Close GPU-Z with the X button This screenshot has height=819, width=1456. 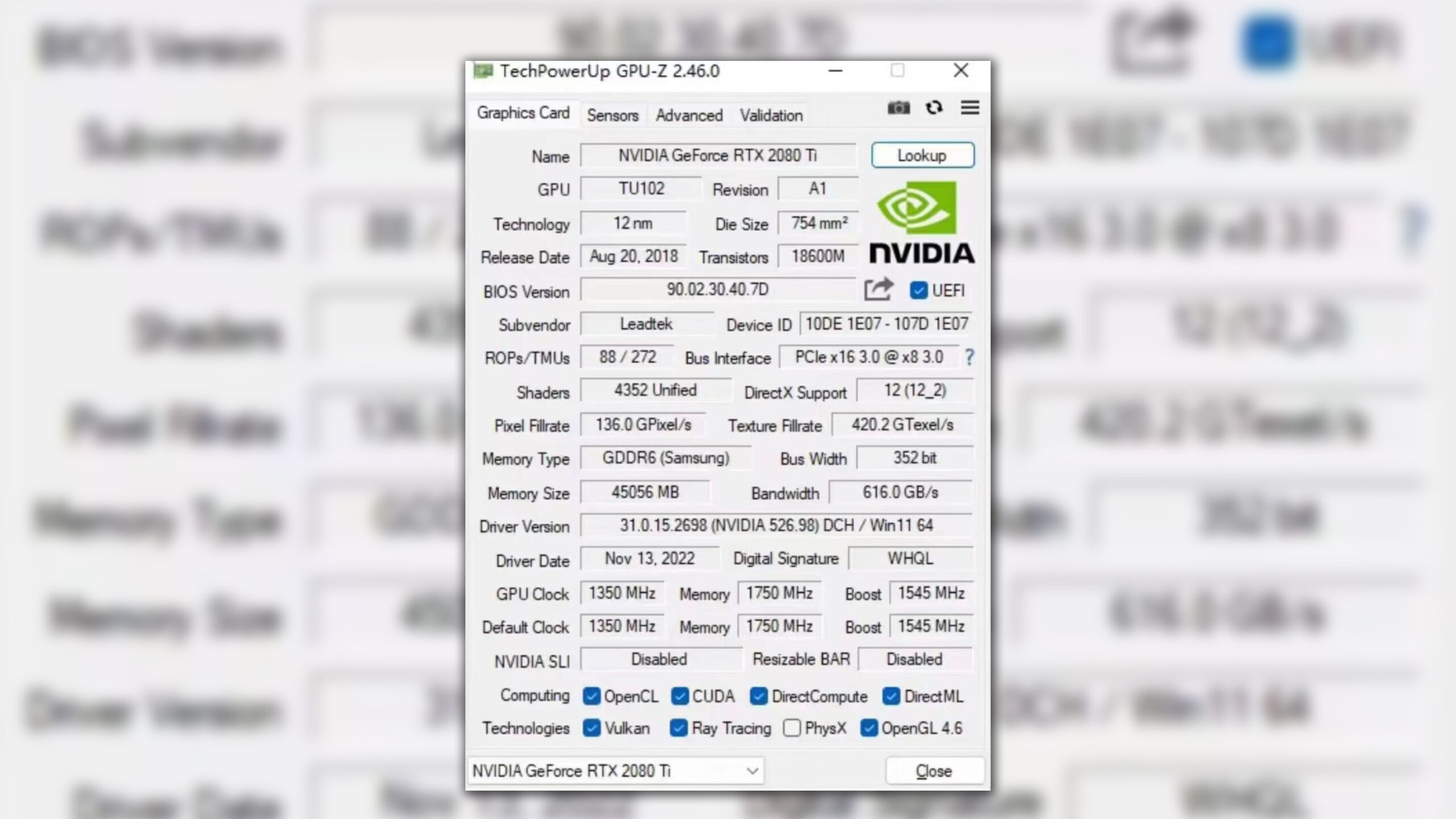(961, 71)
